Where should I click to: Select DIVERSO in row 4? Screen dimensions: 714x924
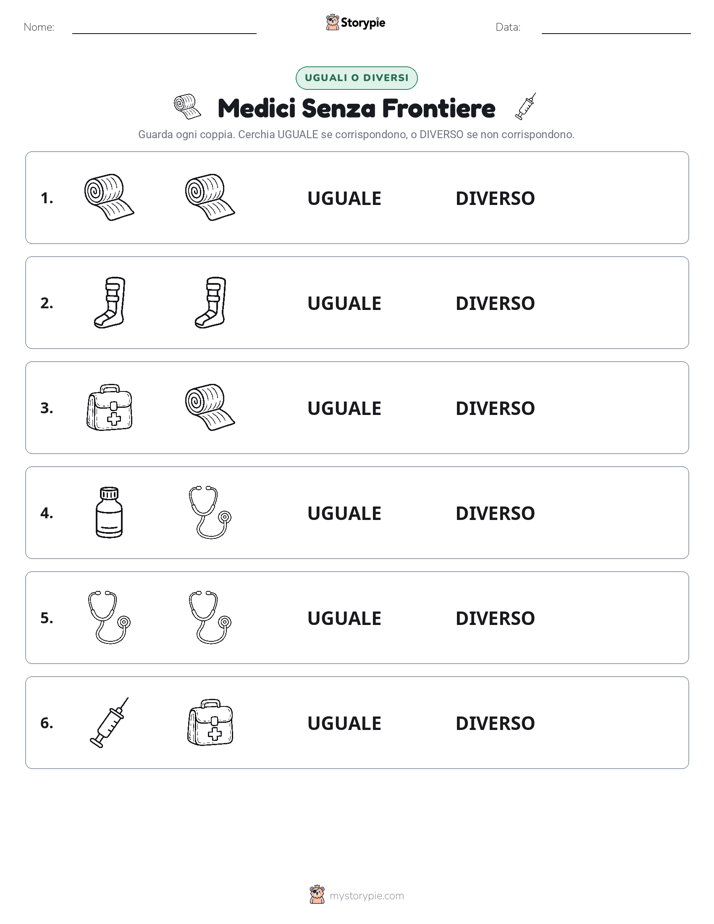[x=495, y=513]
